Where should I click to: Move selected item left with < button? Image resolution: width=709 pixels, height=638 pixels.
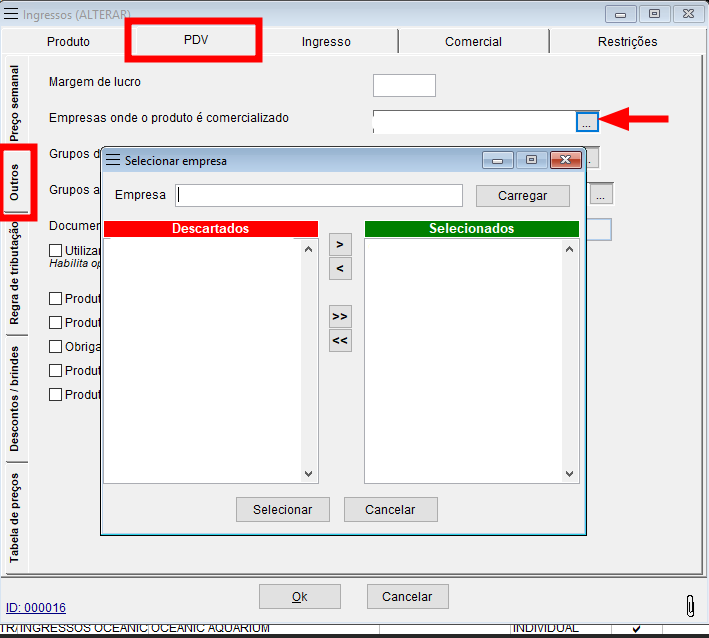click(x=340, y=269)
